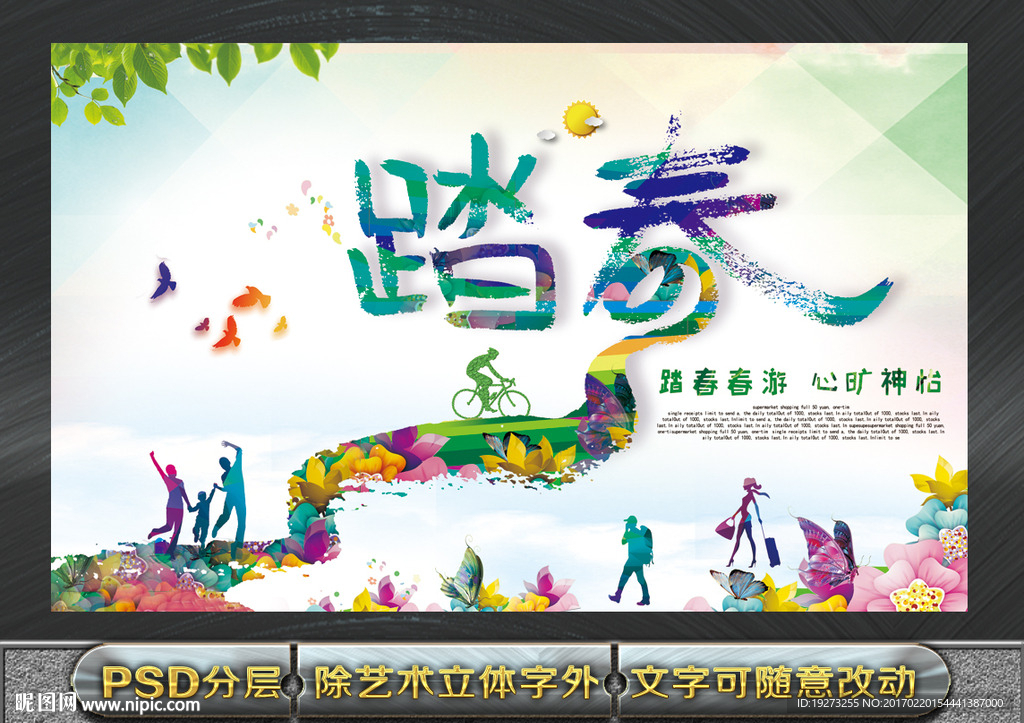The image size is (1024, 723).
Task: Click the large '踏' title character
Action: pos(454,232)
